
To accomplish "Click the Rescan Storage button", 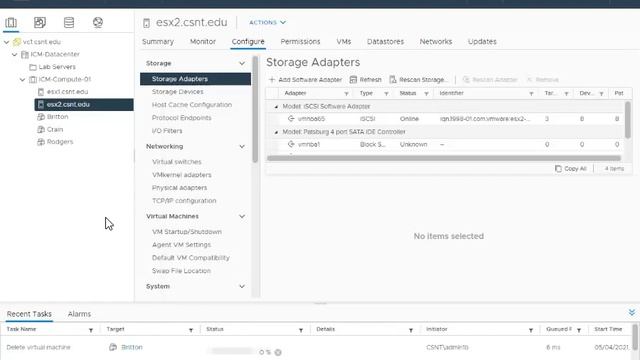I will [x=419, y=80].
